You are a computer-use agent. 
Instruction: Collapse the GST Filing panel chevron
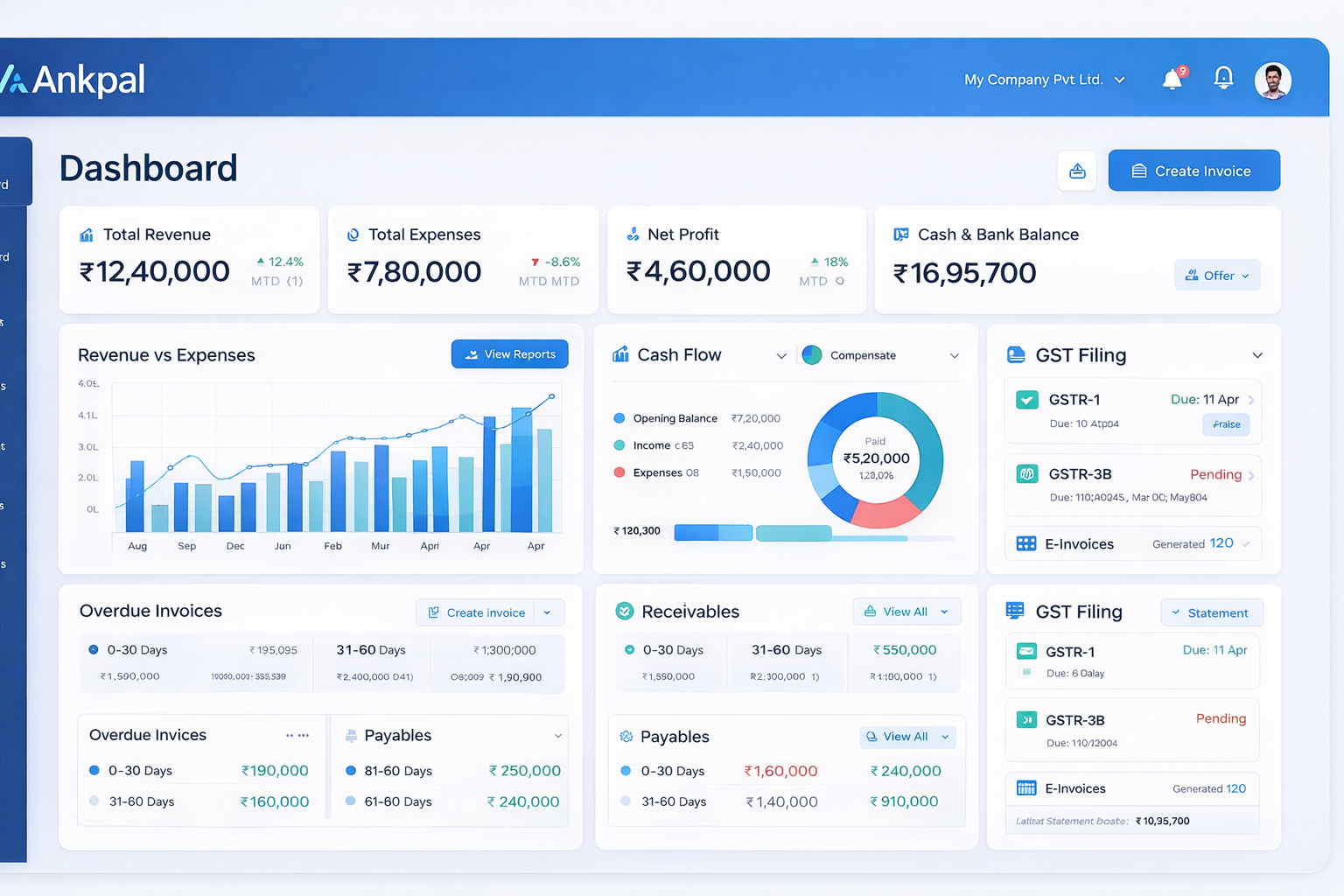pyautogui.click(x=1257, y=355)
